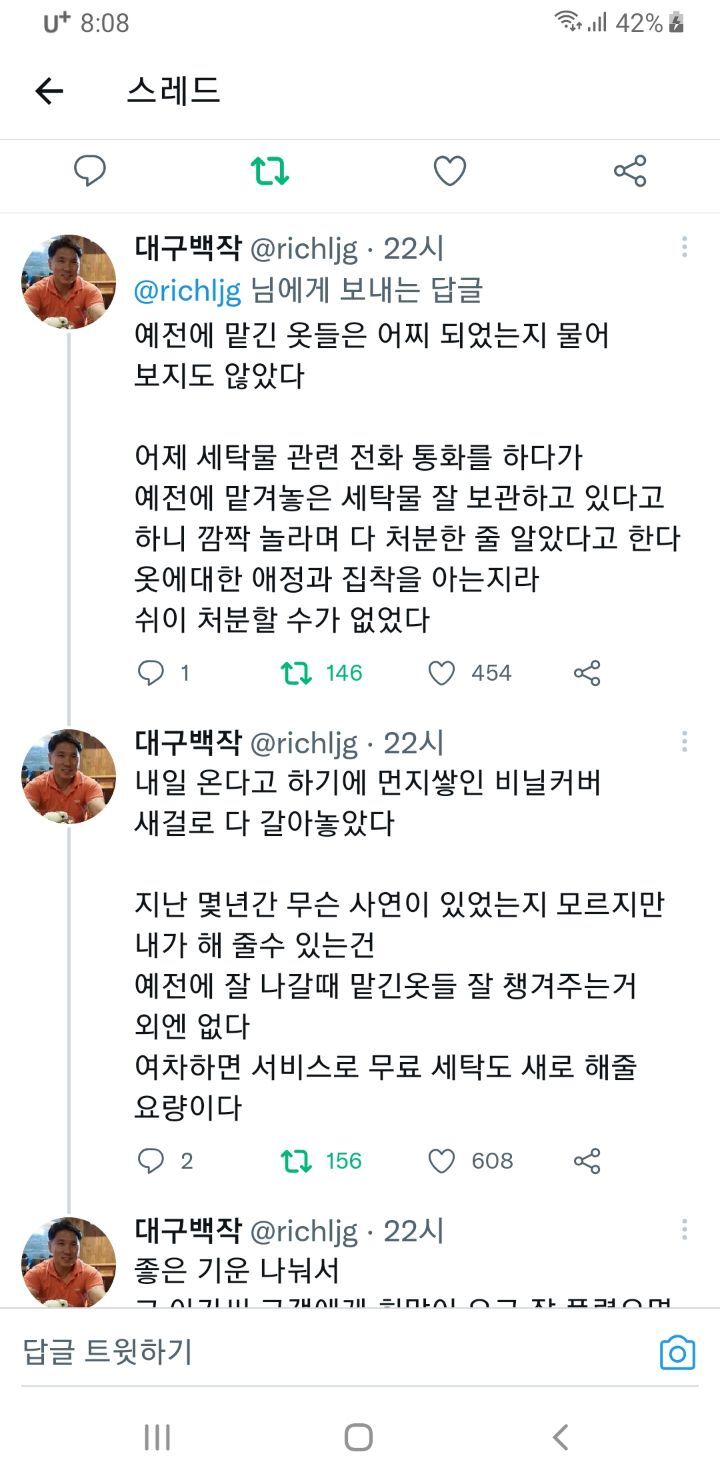The height and width of the screenshot is (1480, 720).
Task: Like the tweet with 454 likes
Action: point(442,673)
